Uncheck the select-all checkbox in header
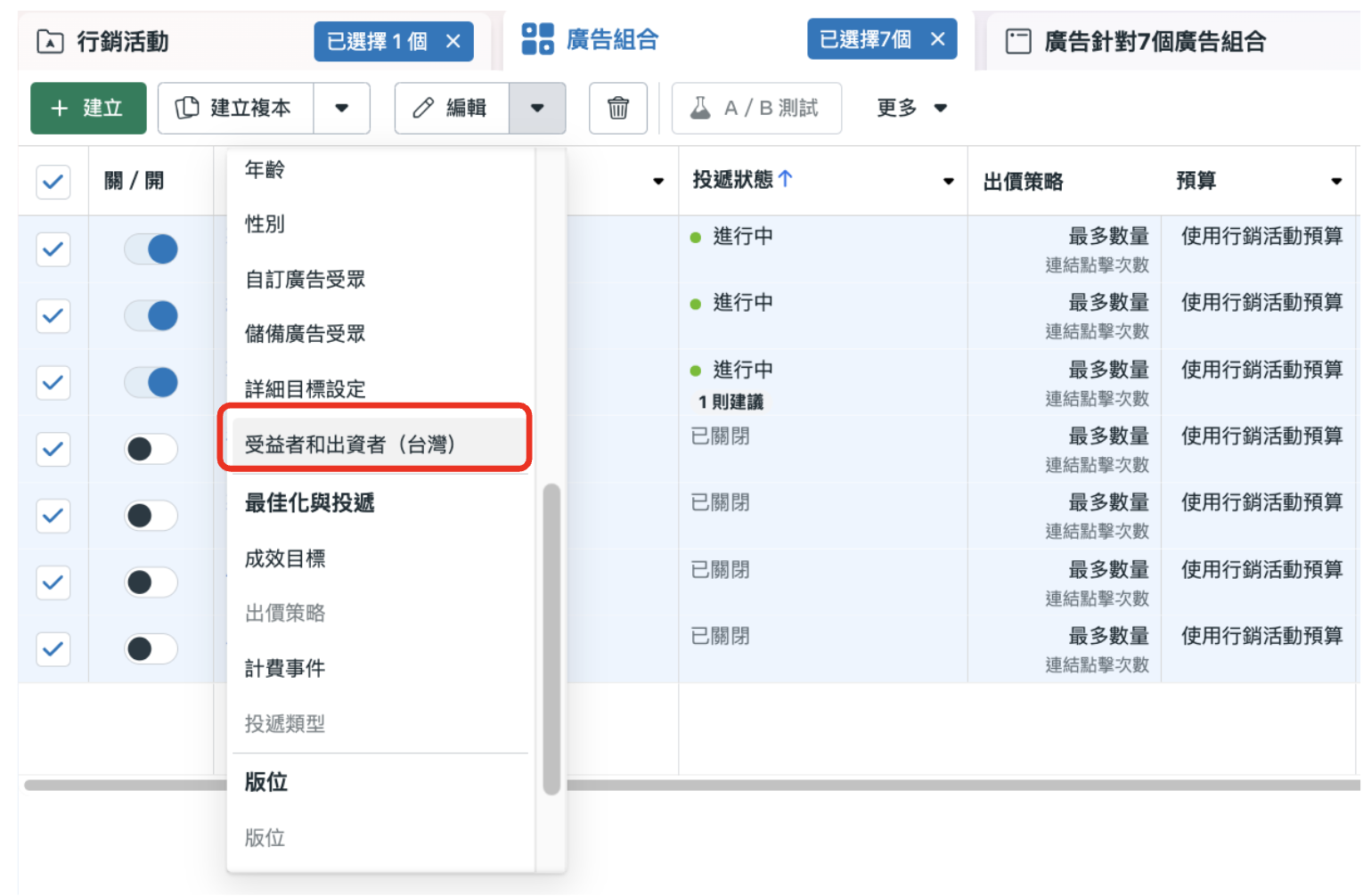 [x=53, y=182]
